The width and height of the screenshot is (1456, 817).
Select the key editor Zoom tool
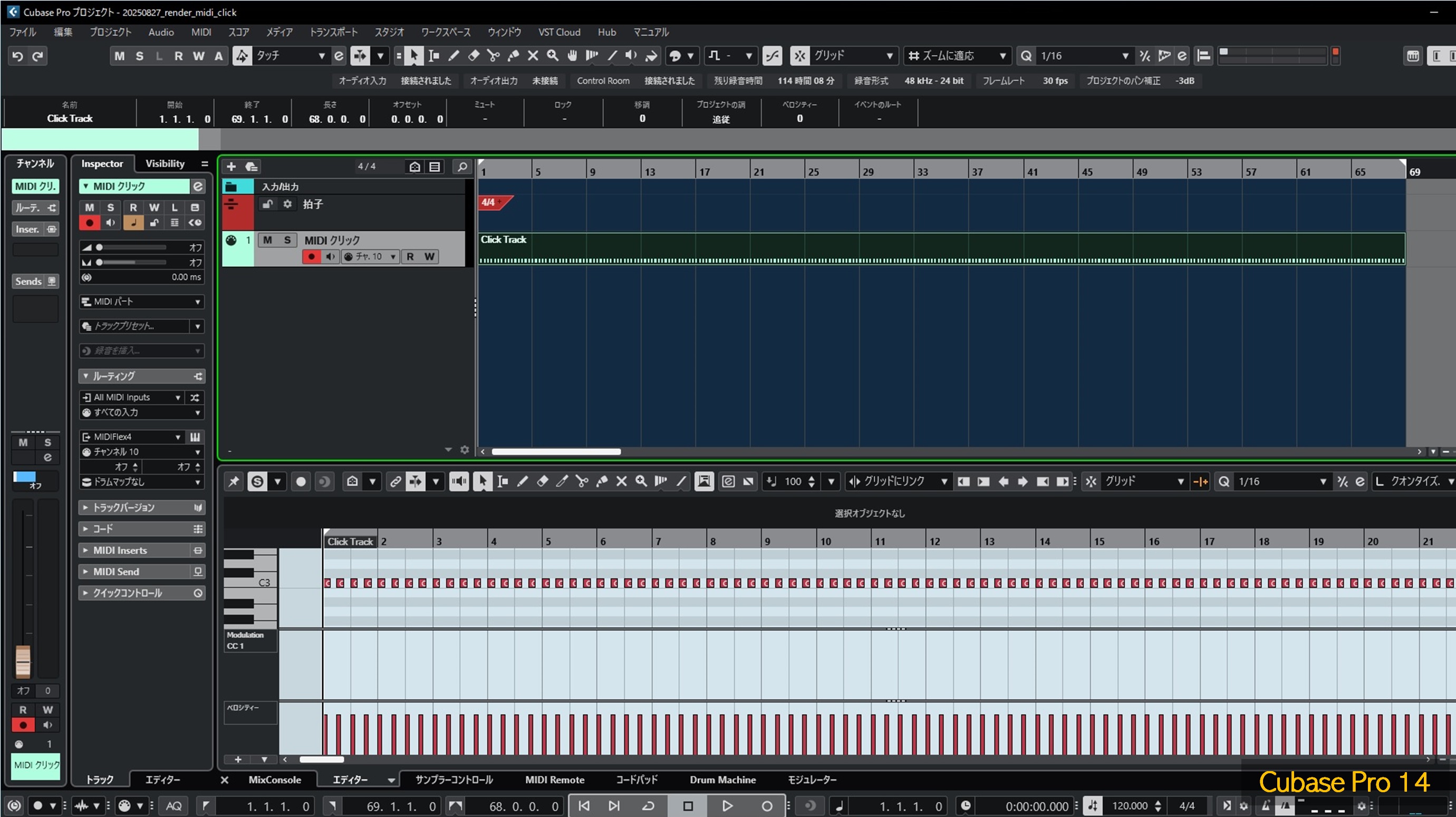(641, 481)
